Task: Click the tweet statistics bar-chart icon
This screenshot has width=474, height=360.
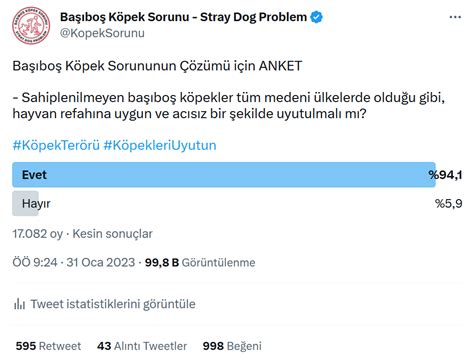Action: click(x=19, y=304)
